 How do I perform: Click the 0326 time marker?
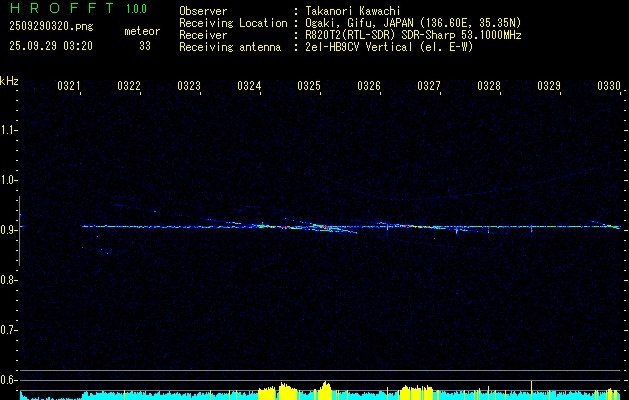click(x=369, y=86)
